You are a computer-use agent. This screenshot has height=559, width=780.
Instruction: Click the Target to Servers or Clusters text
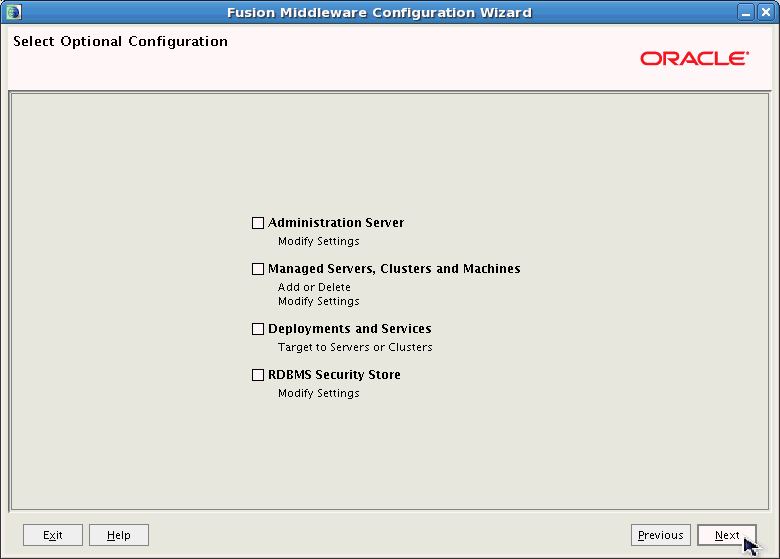pyautogui.click(x=355, y=347)
